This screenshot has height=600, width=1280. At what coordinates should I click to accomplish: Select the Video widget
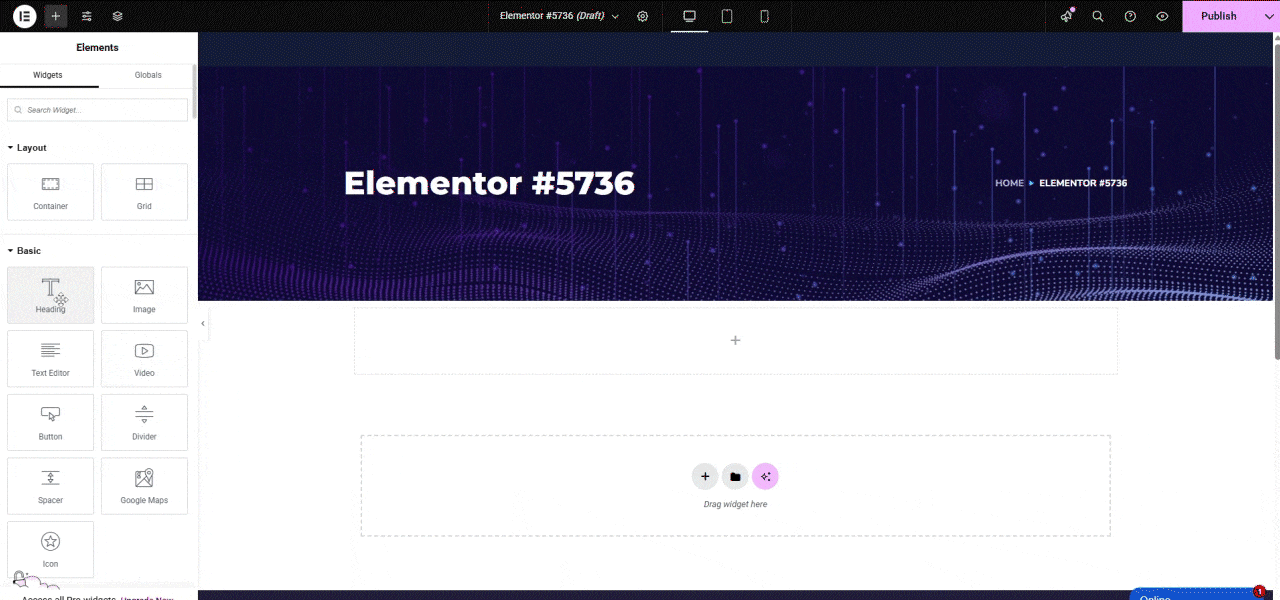(x=144, y=359)
